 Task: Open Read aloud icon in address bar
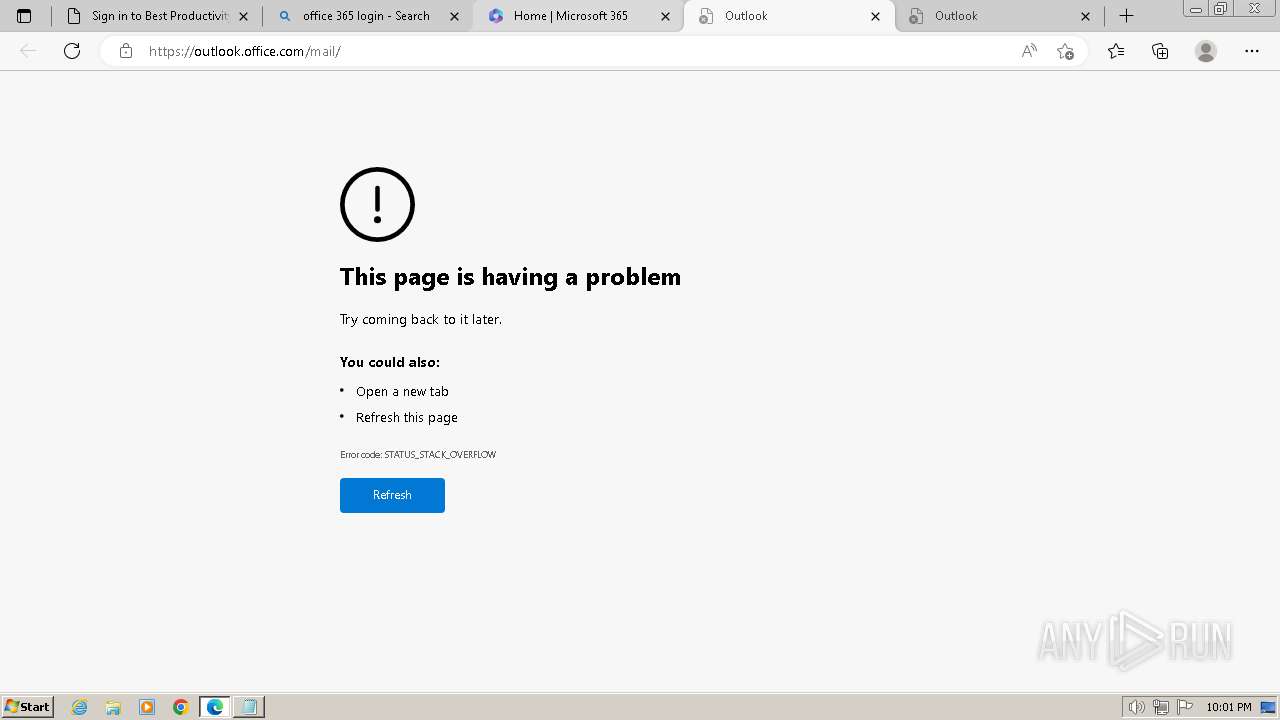pos(1029,51)
